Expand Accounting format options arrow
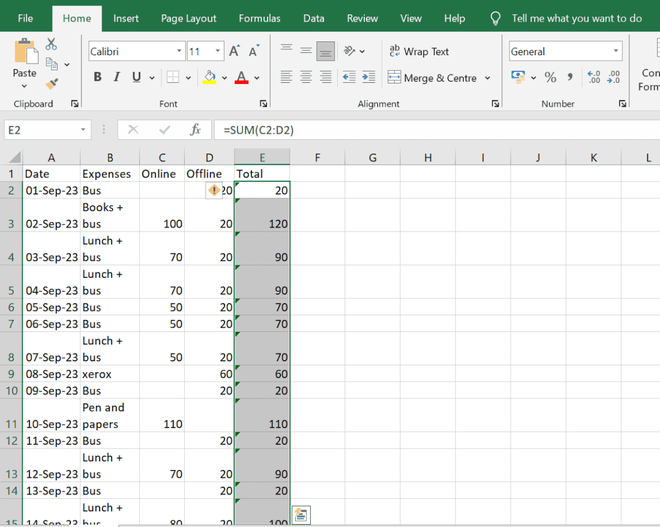Screen dimensions: 660x527 (533, 77)
